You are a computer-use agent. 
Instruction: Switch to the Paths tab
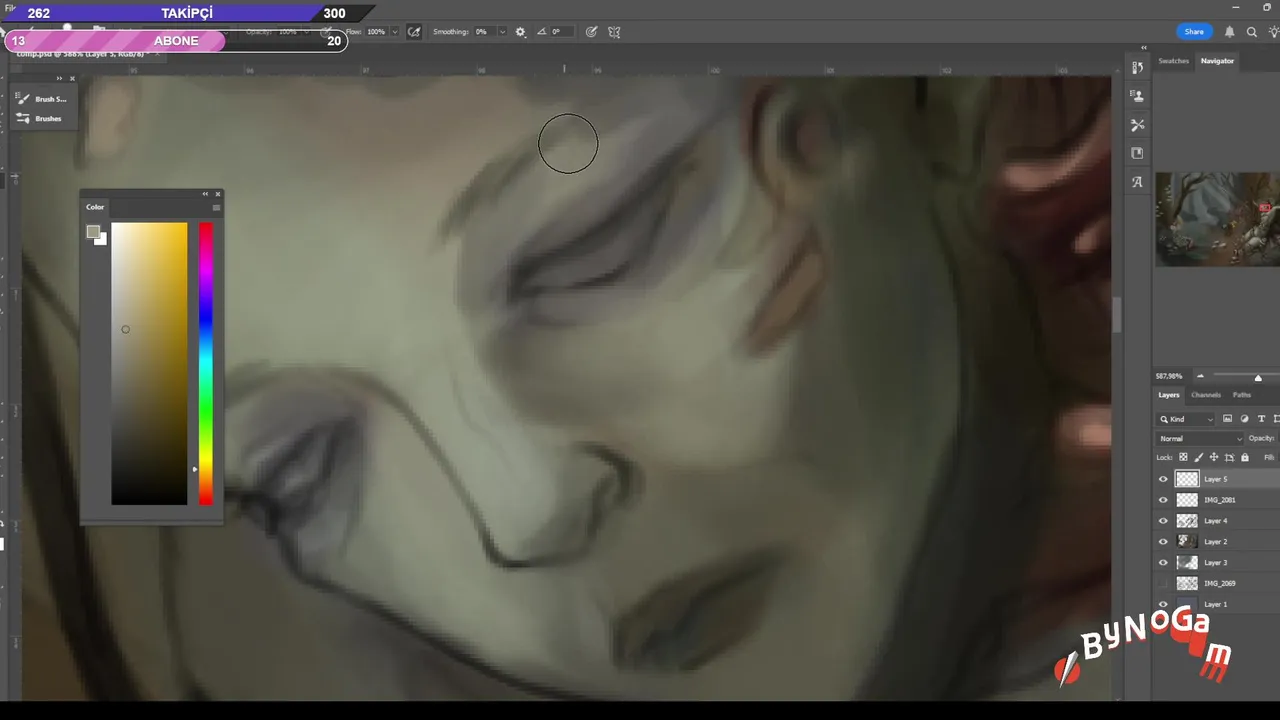[x=1242, y=395]
